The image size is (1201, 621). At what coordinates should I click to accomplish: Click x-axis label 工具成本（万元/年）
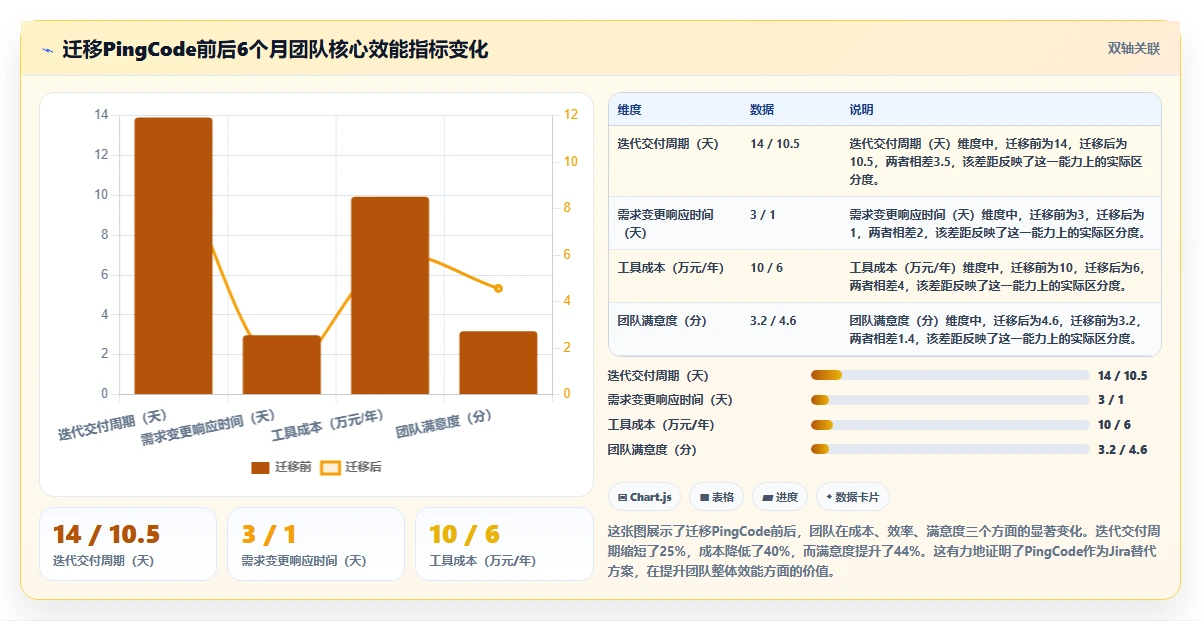[x=328, y=424]
